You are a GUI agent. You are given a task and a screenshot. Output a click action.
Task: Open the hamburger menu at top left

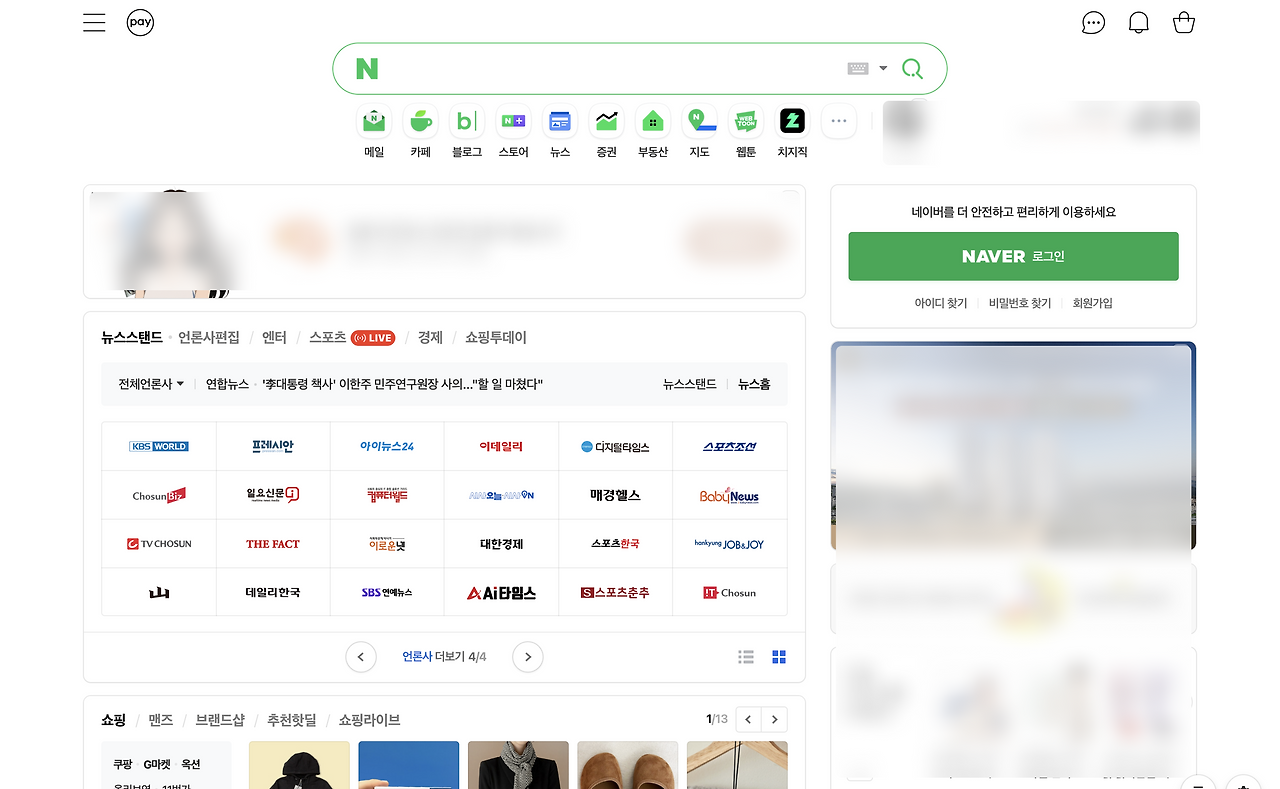(x=94, y=23)
